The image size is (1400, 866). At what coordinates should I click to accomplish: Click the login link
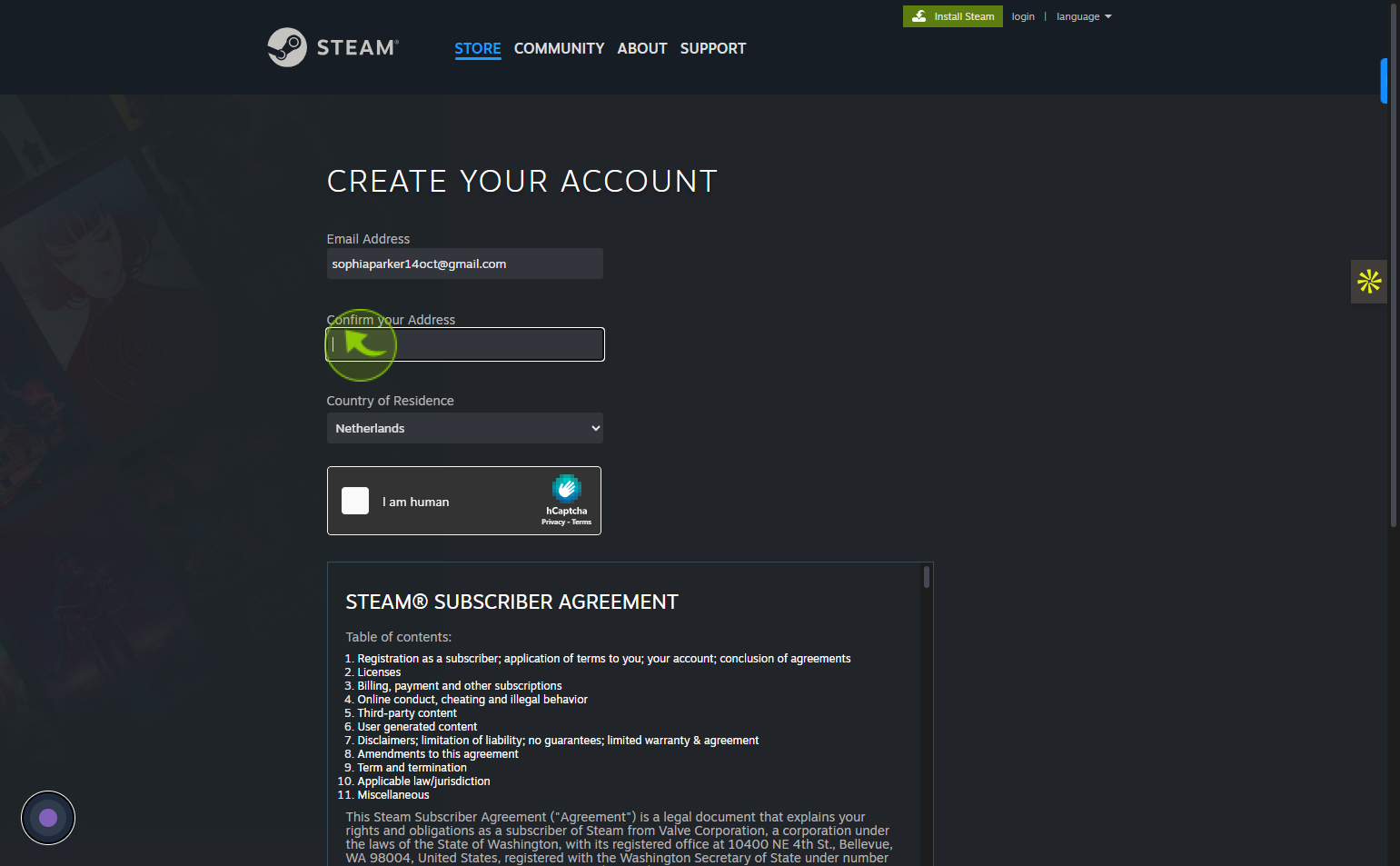(x=1023, y=16)
